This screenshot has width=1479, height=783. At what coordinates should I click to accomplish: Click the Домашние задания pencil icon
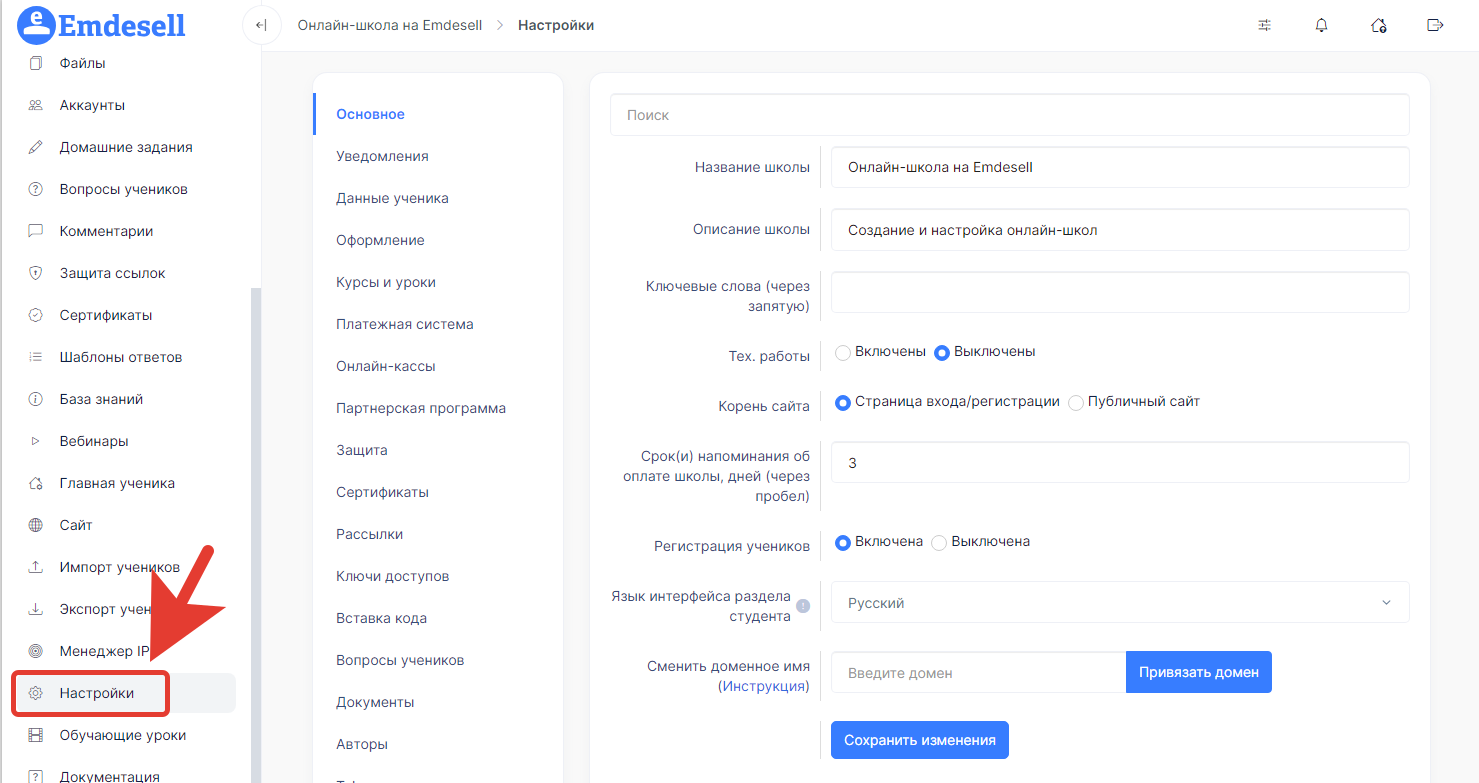(36, 147)
